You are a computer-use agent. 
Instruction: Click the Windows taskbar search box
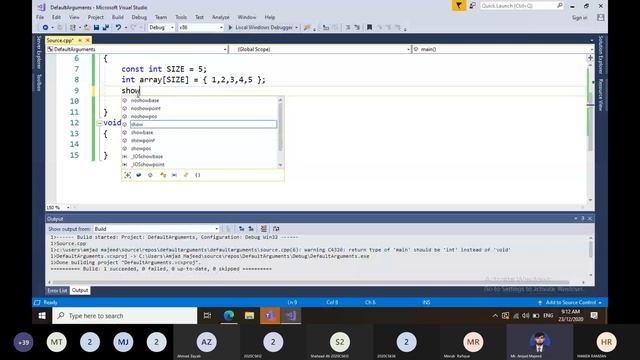124,316
